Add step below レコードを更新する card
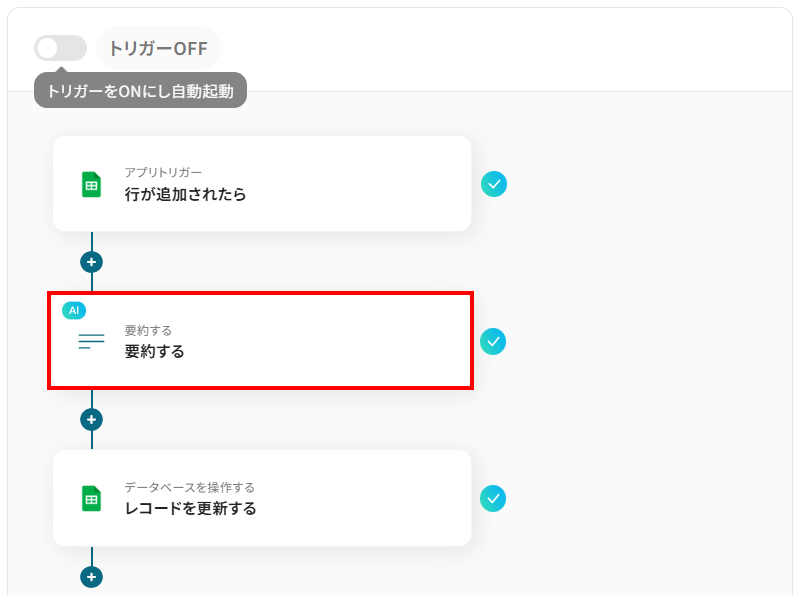The height and width of the screenshot is (596, 801). pyautogui.click(x=92, y=577)
